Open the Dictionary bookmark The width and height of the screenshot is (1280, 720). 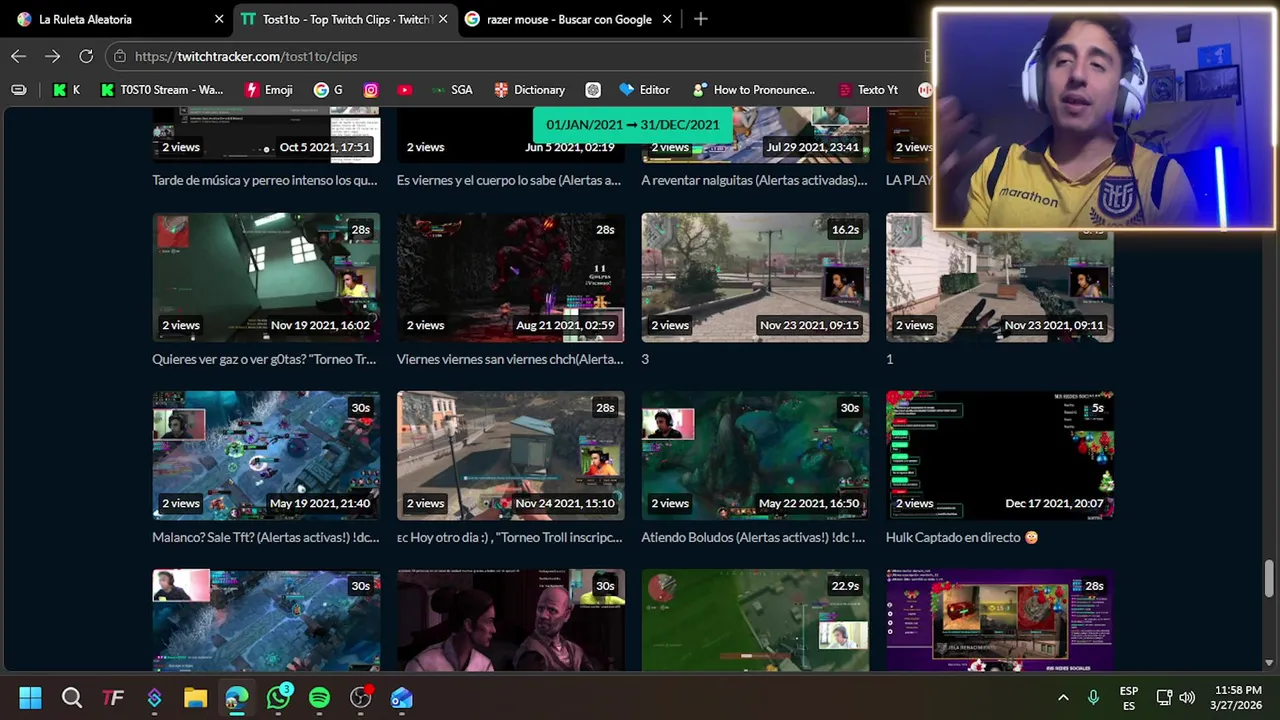tap(530, 90)
